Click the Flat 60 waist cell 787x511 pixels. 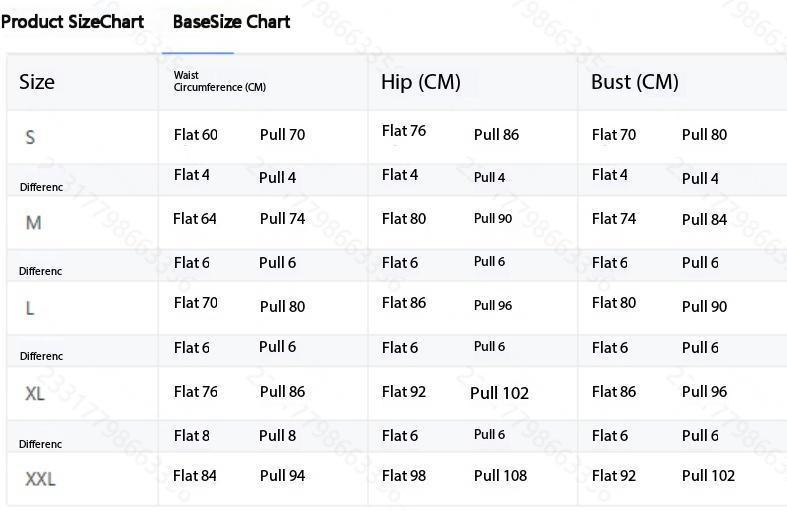(x=195, y=134)
